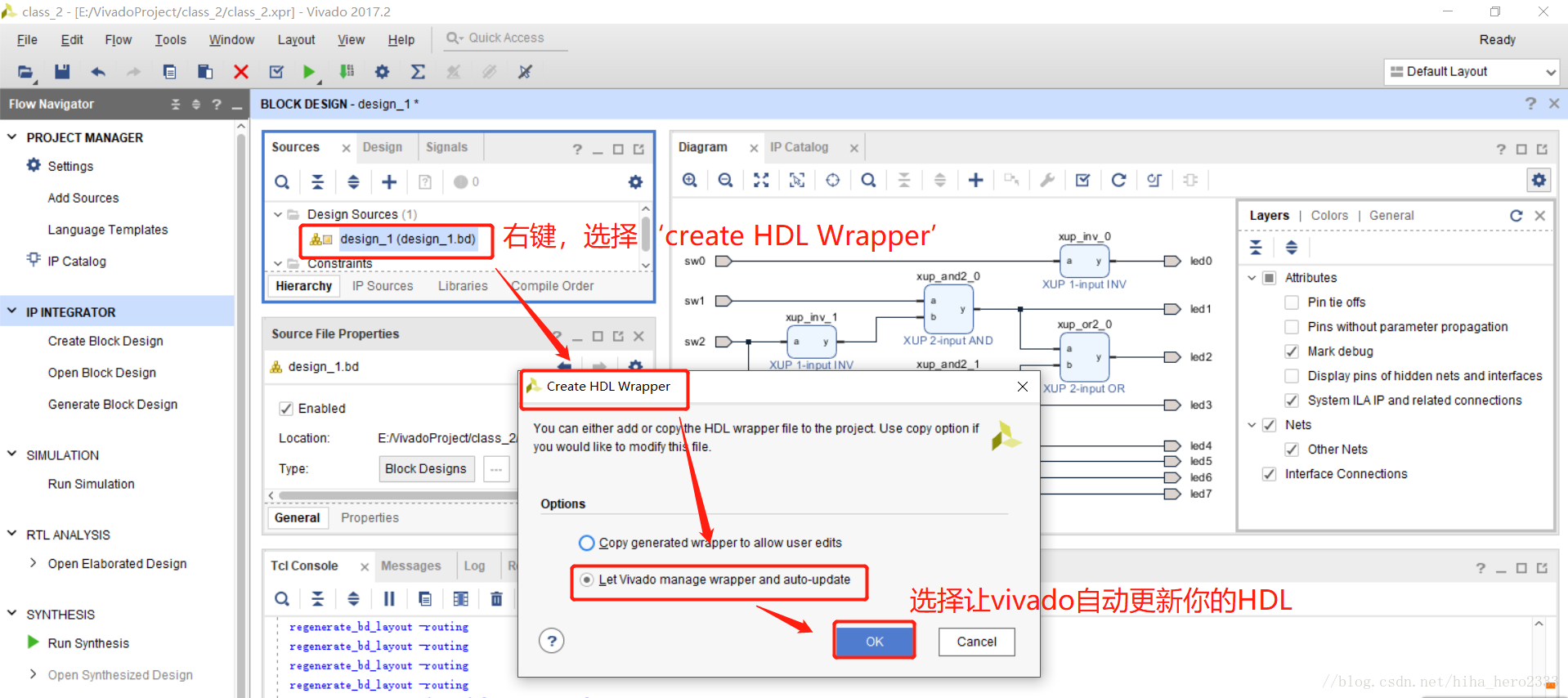Click the Source File Properties horizontal scrollbar
The height and width of the screenshot is (698, 1568).
tap(397, 495)
